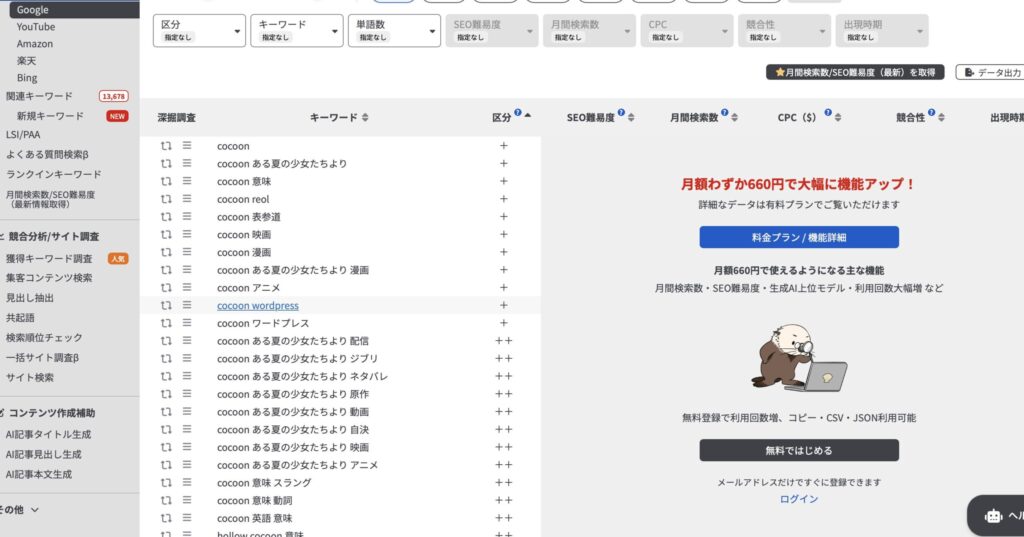This screenshot has width=1024, height=537.
Task: Click list icon for cocoon 英語 意味
Action: [187, 517]
